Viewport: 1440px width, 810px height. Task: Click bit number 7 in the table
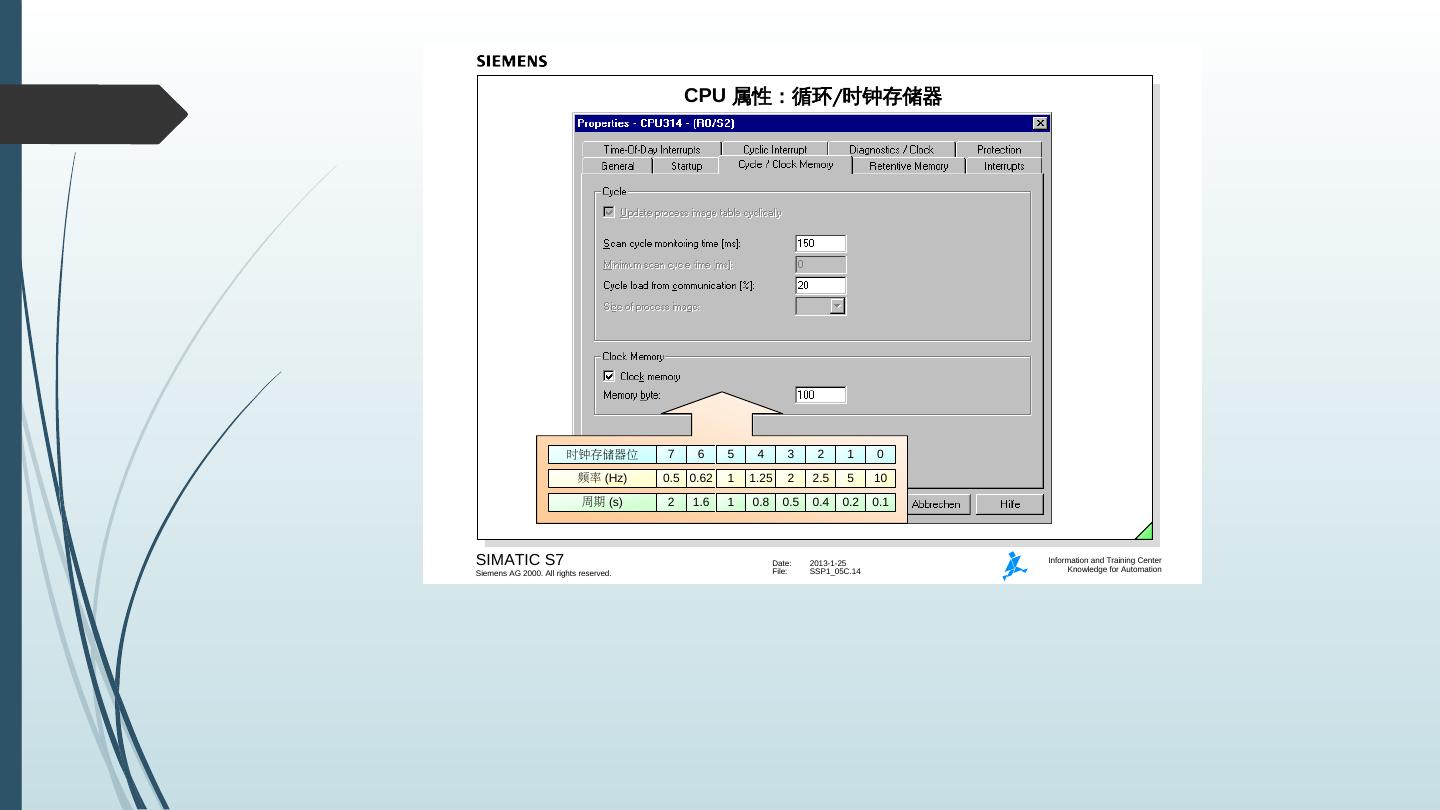671,454
